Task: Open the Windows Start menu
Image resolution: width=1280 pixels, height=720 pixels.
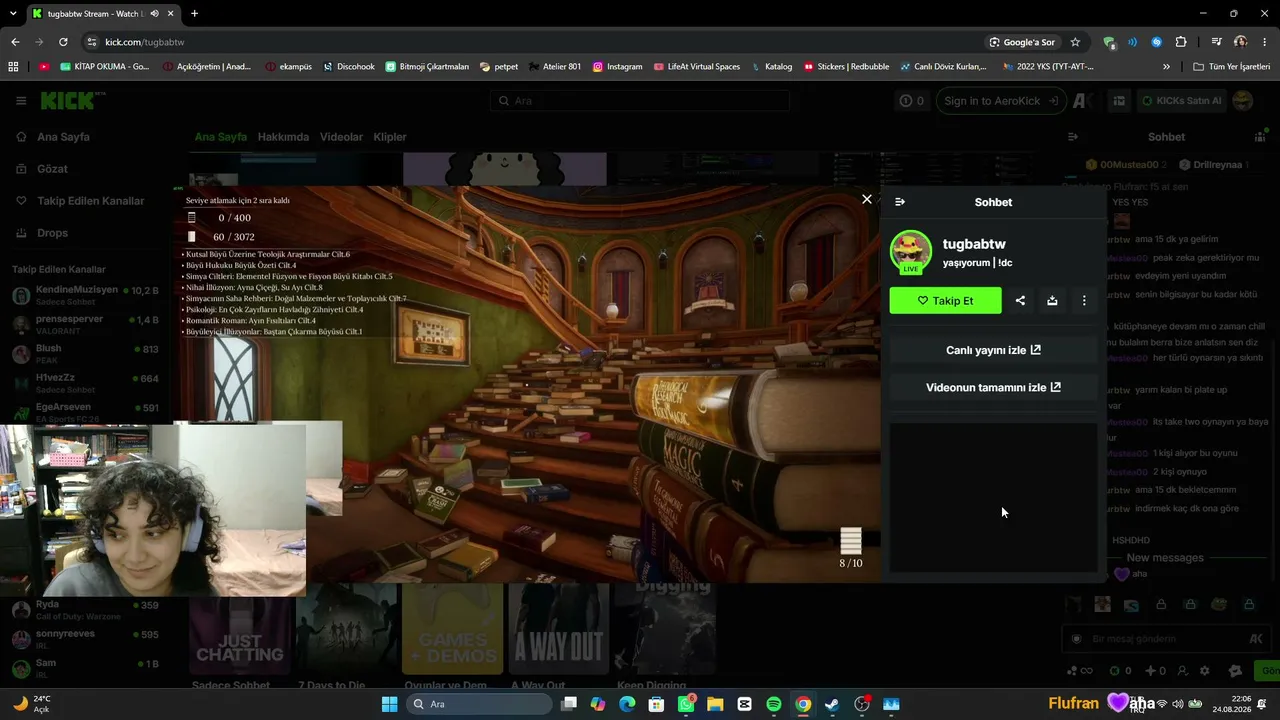Action: (390, 704)
